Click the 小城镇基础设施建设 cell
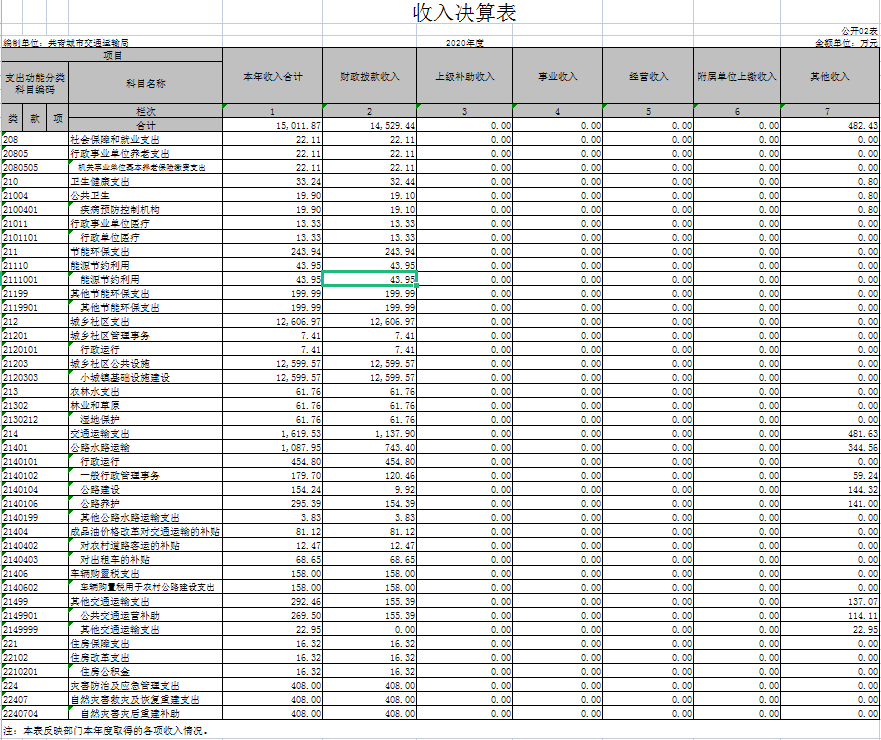 [125, 378]
